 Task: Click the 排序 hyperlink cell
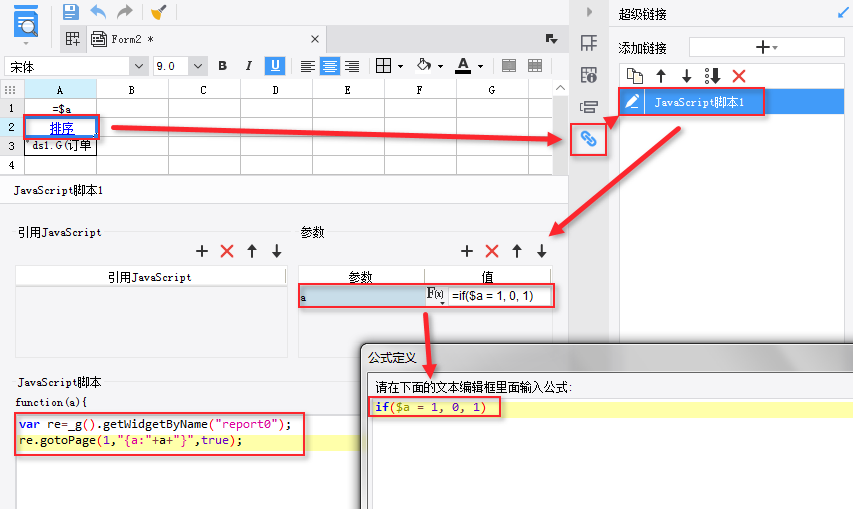[61, 128]
